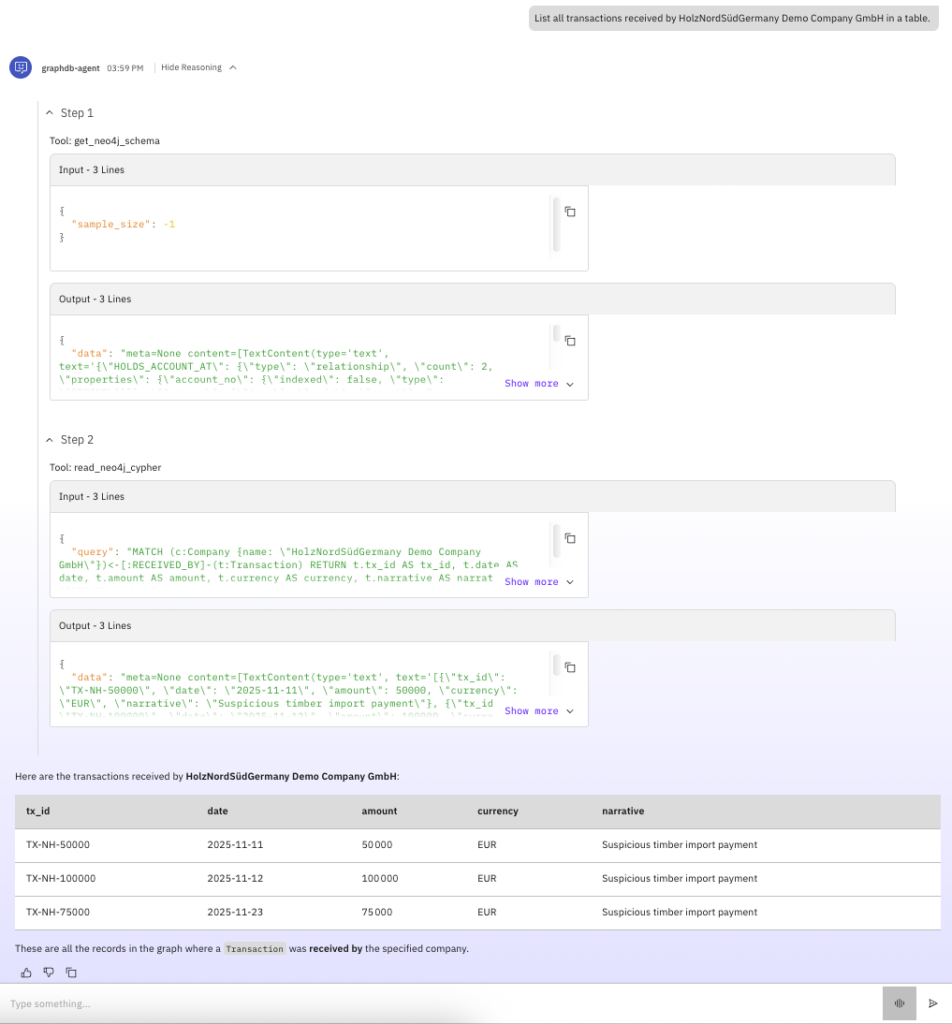Copy the Step 2 Cypher query input
952x1024 pixels.
click(570, 538)
